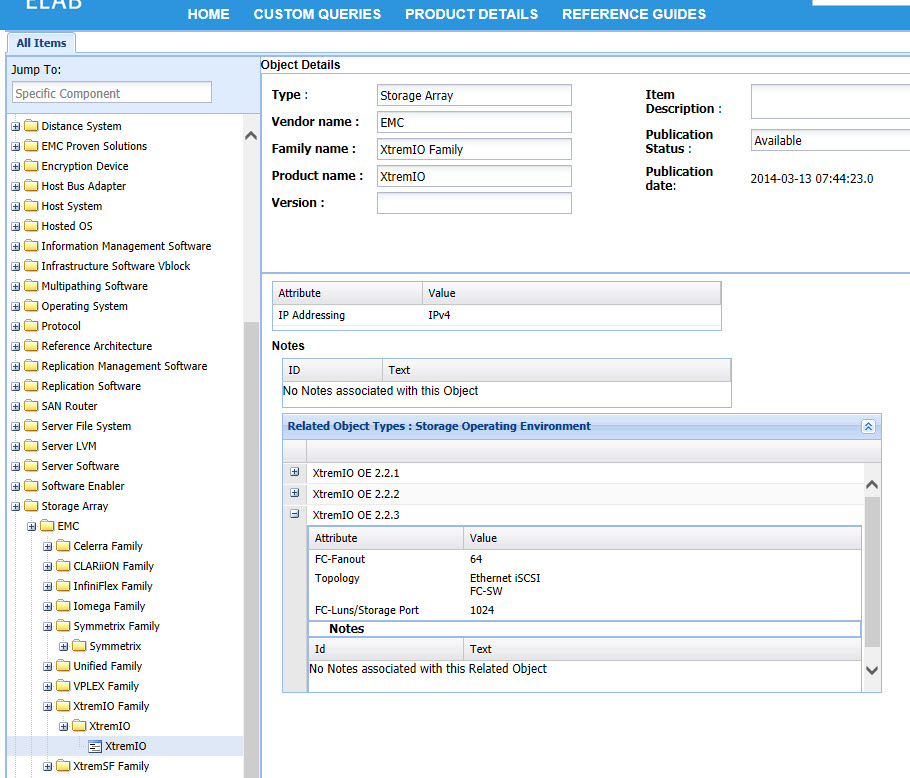Go to PRODUCT DETAILS
Screen dimensions: 910x778
coord(471,14)
